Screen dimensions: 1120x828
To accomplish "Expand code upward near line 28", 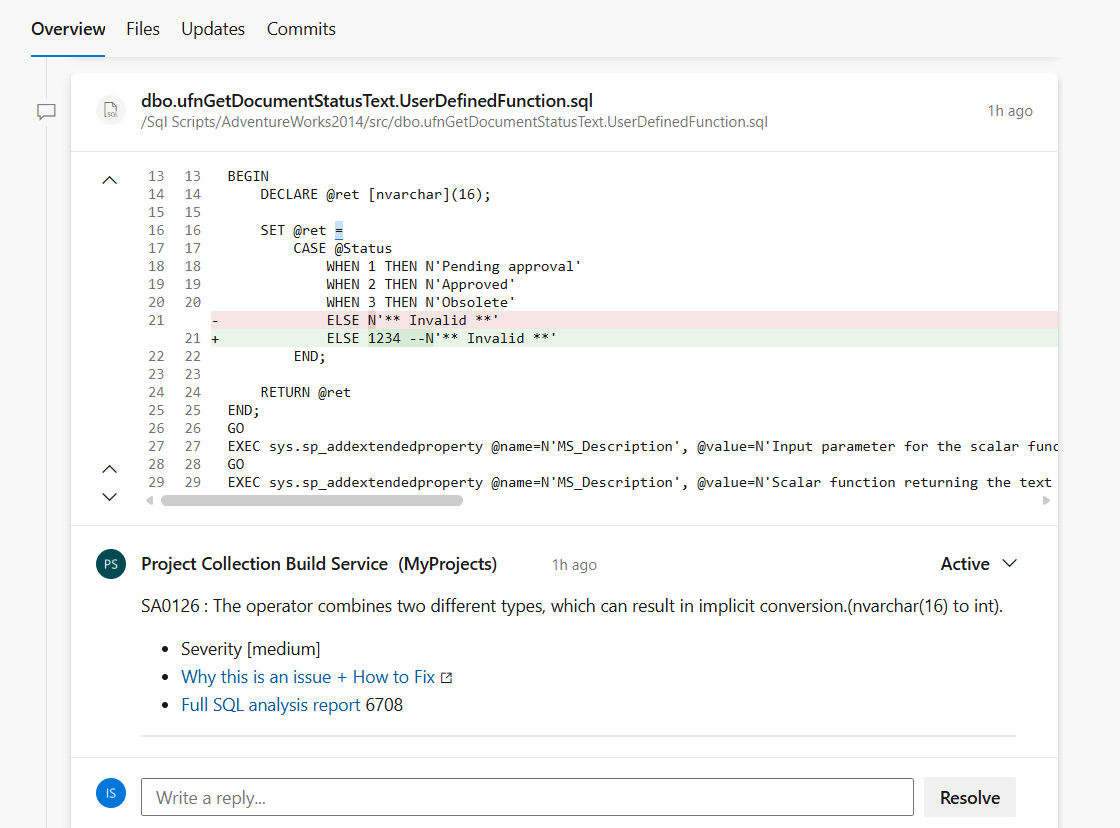I will (x=109, y=469).
